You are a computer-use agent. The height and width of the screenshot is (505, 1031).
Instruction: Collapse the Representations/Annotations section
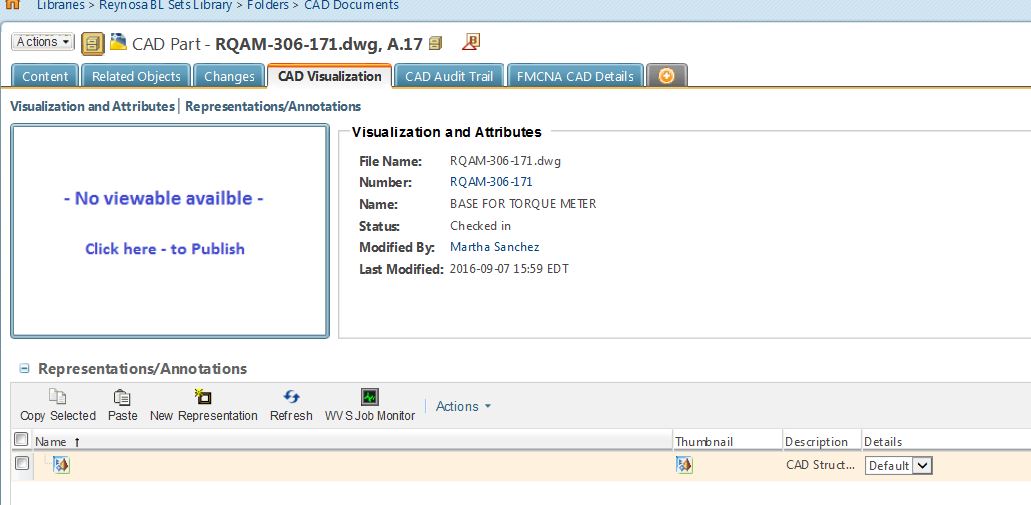click(x=24, y=368)
